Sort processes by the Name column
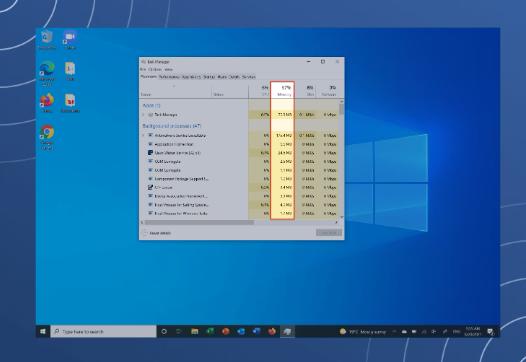 pos(175,90)
